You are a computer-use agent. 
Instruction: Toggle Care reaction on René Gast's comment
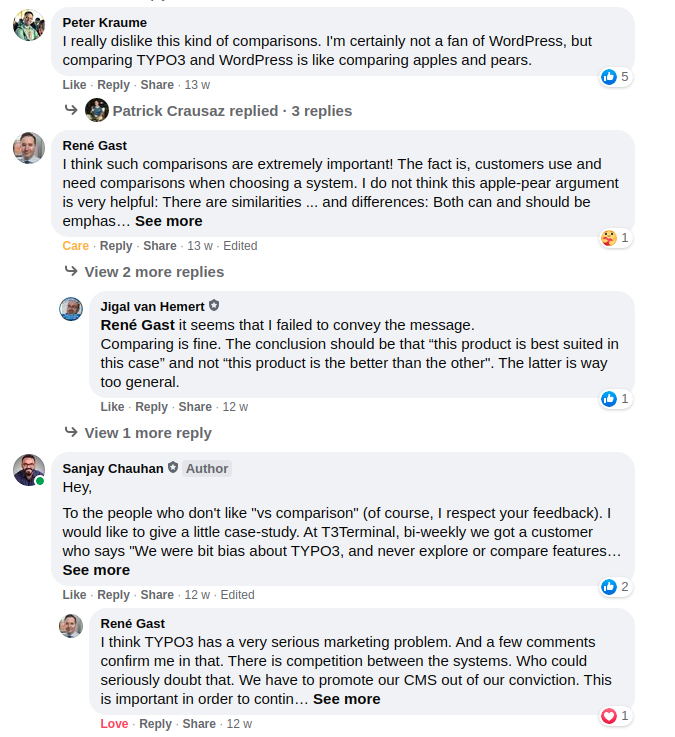tap(76, 246)
